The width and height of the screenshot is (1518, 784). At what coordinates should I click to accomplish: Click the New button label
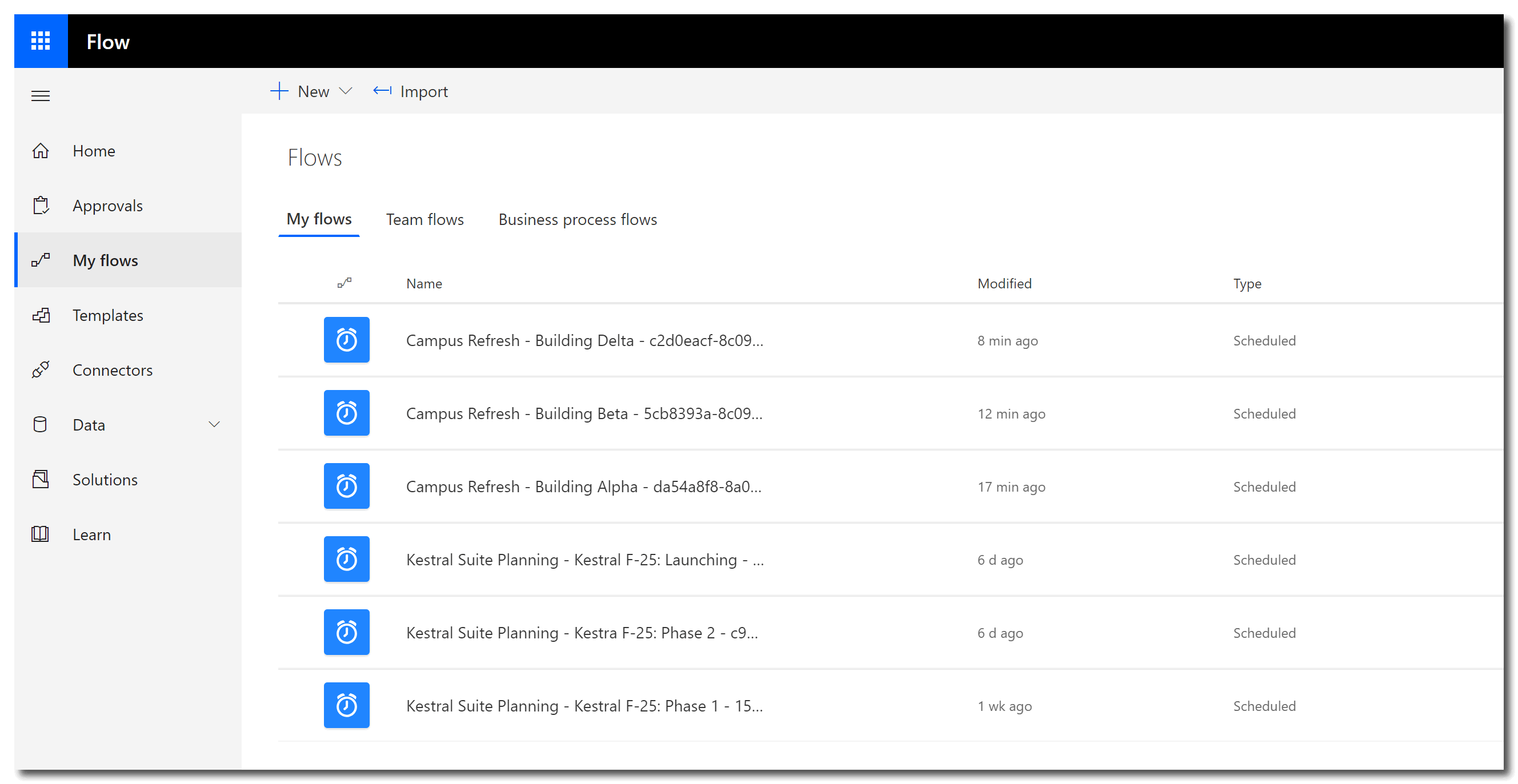(x=314, y=91)
